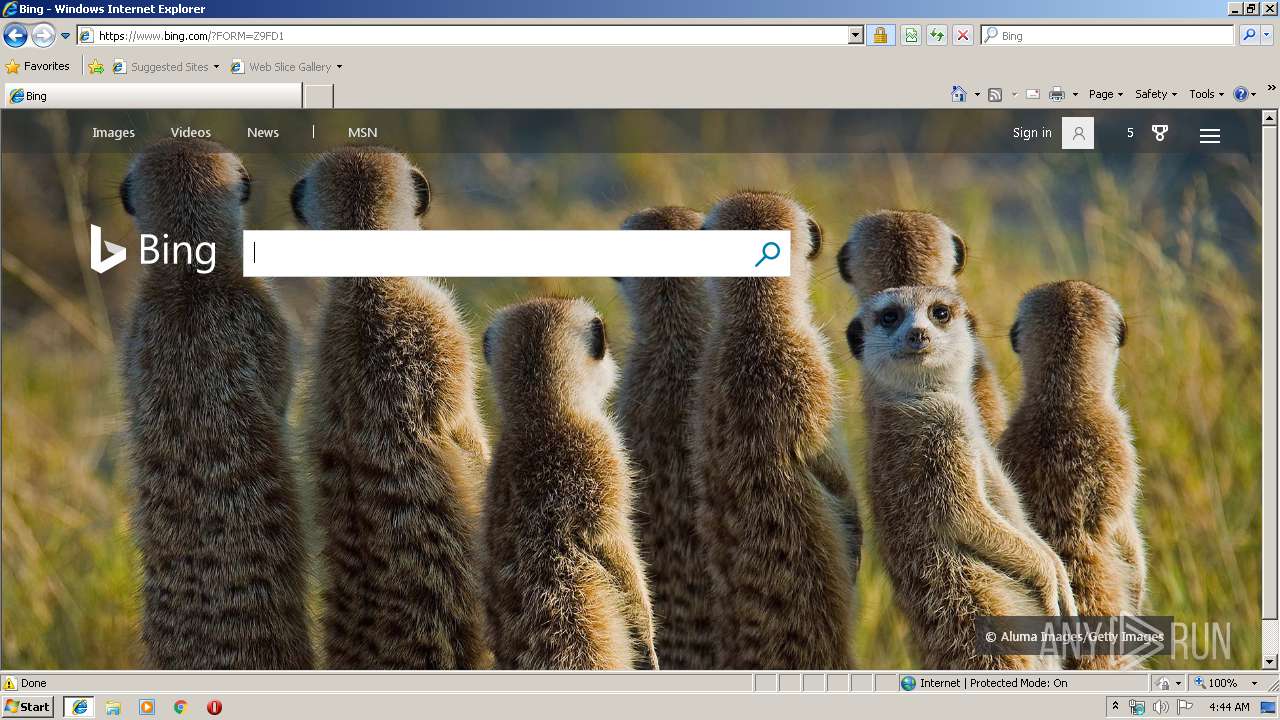
Task: Open the Help question mark menu
Action: (1244, 94)
